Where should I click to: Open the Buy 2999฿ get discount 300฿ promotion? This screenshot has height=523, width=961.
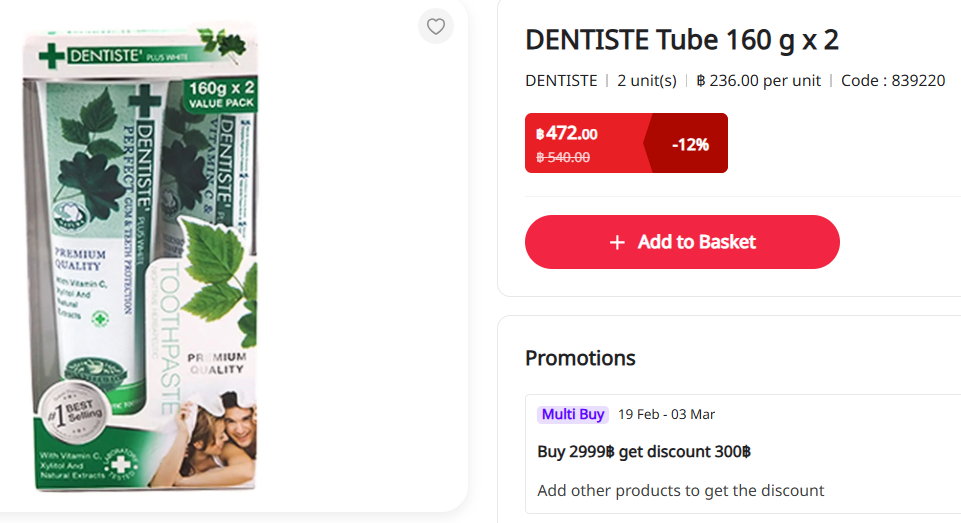(644, 451)
